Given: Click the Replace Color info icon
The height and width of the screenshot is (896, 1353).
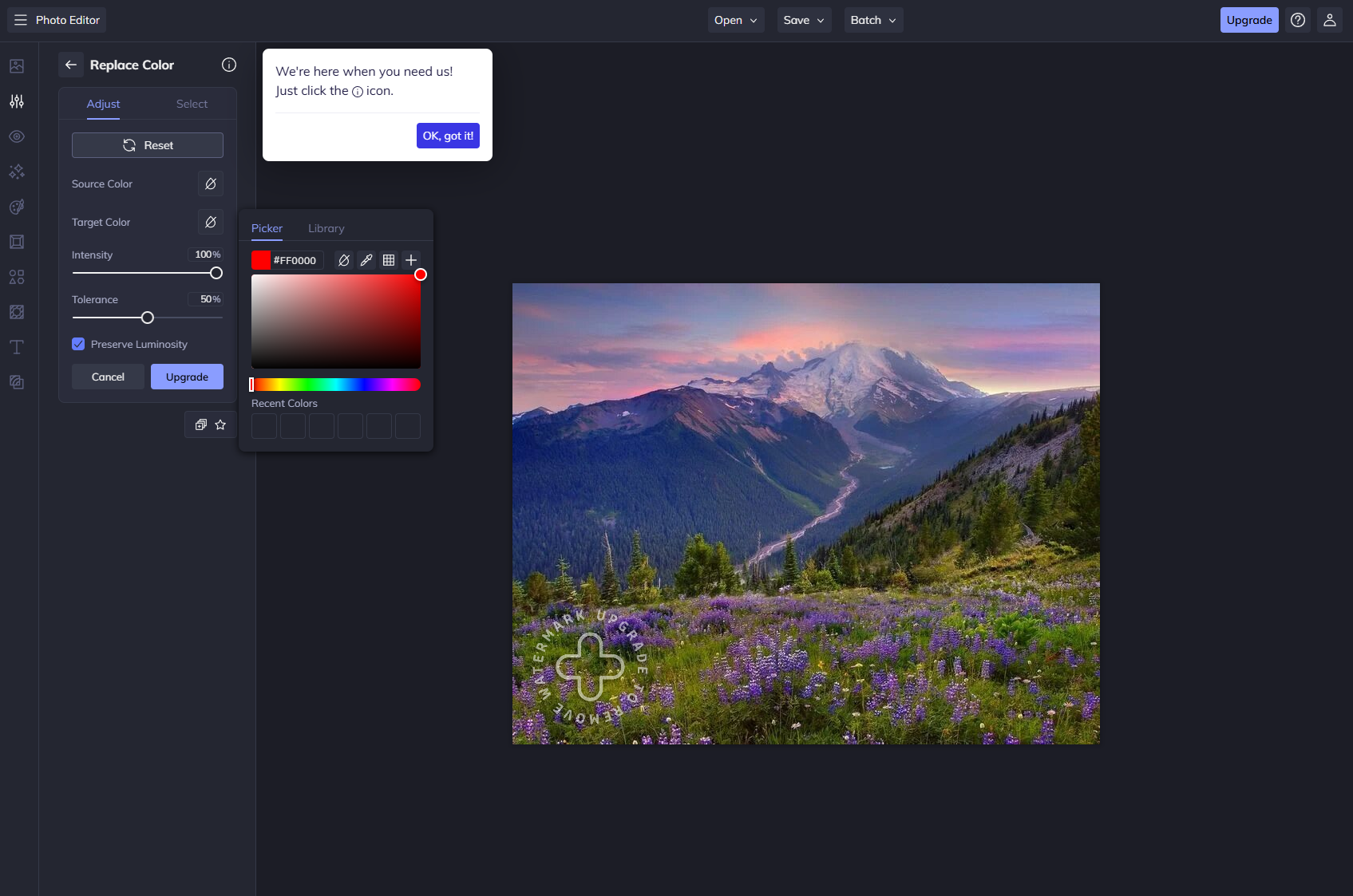Looking at the screenshot, I should tap(229, 65).
